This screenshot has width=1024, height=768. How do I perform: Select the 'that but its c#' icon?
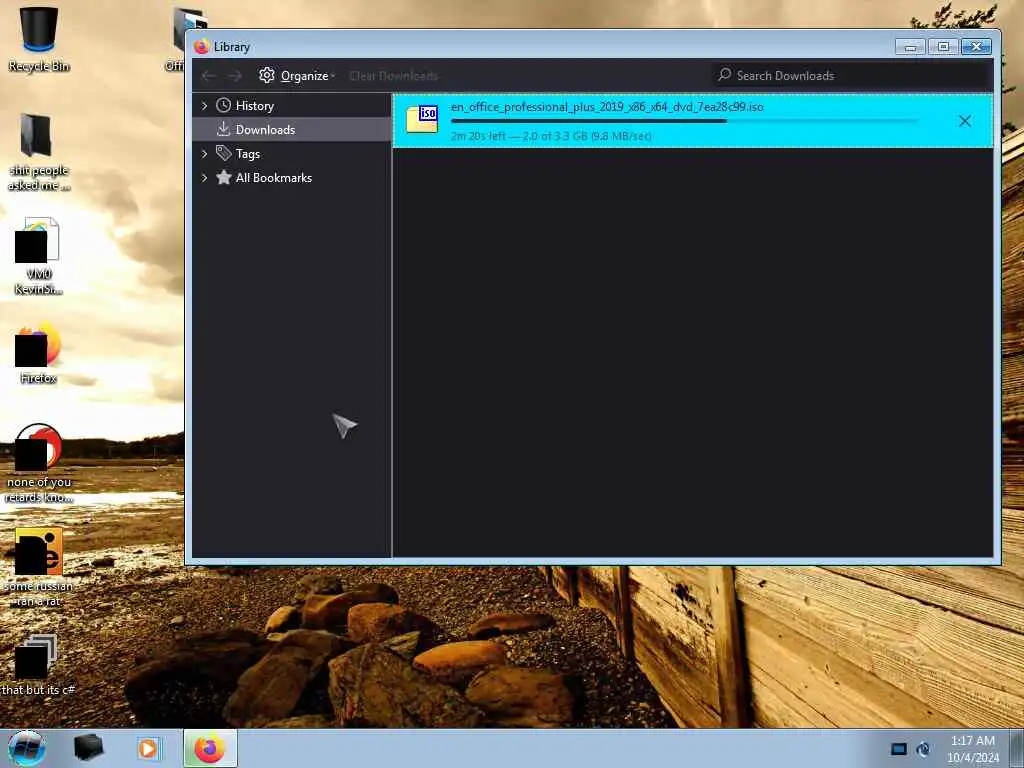[39, 665]
